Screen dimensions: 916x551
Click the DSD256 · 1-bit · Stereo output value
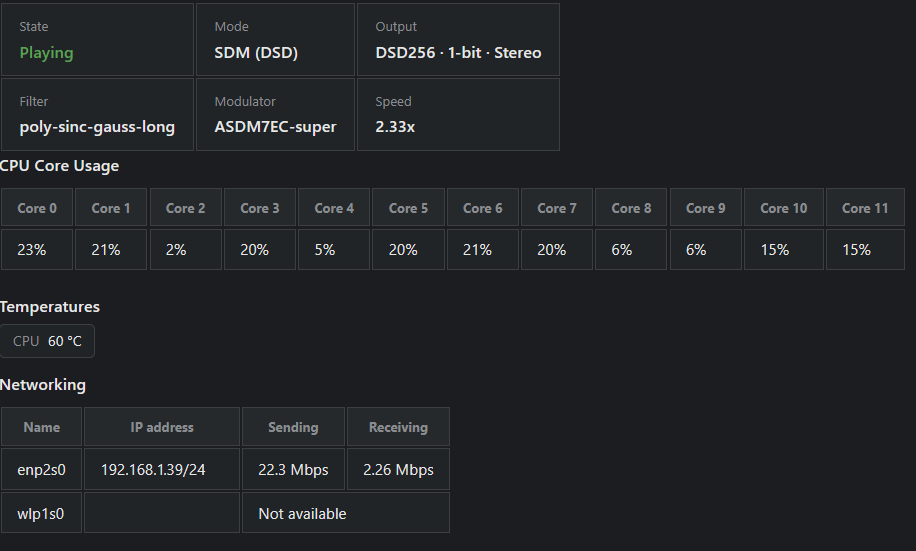click(458, 53)
